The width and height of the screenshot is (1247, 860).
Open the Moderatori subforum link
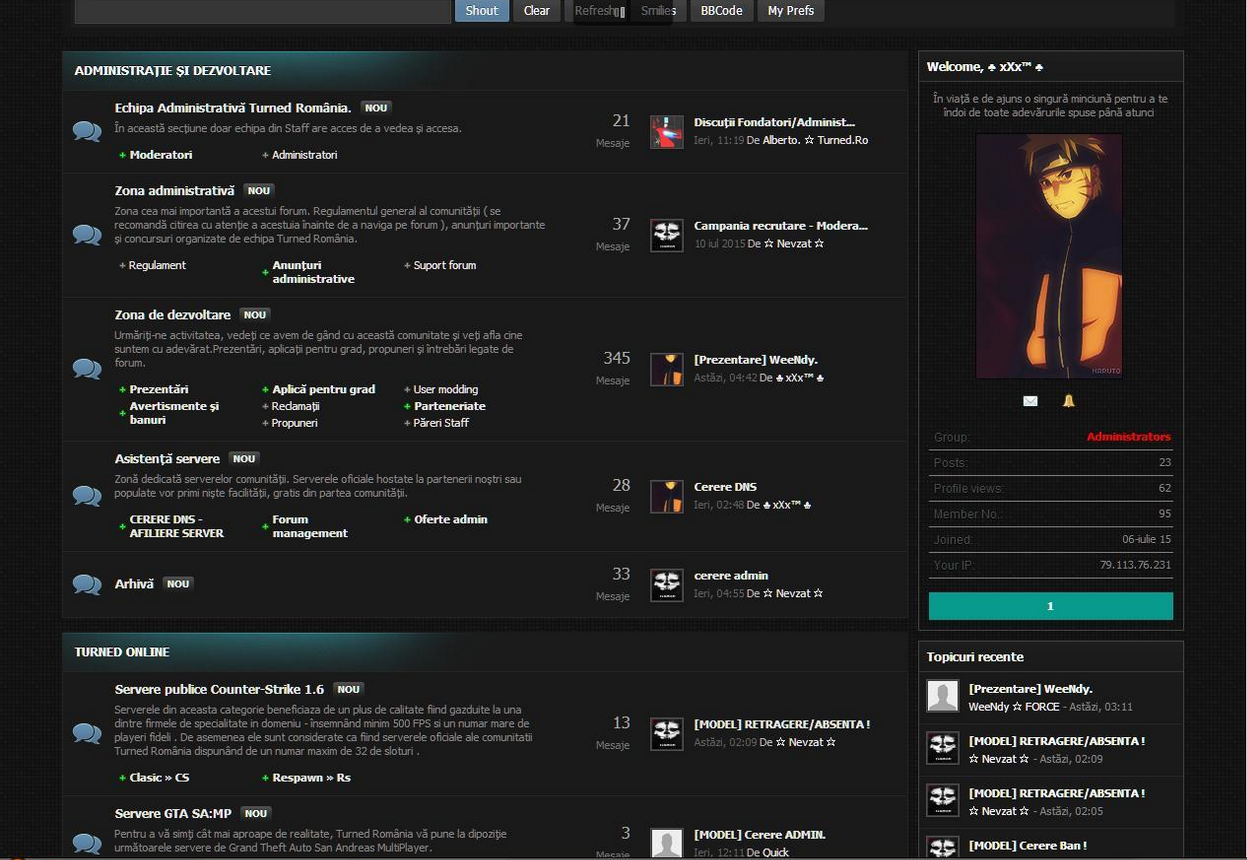click(x=160, y=155)
